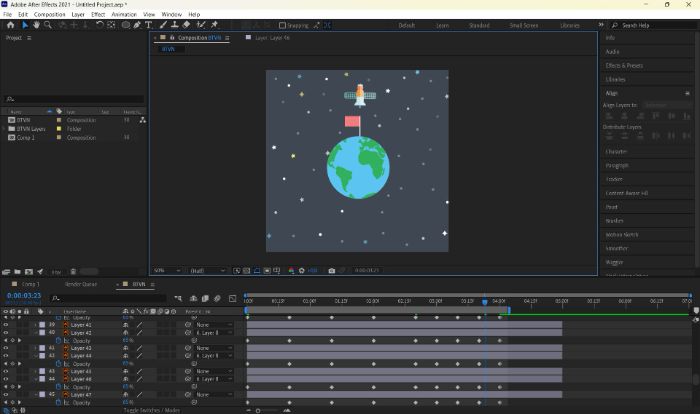The width and height of the screenshot is (700, 414).
Task: Select the Rotation tool
Action: point(100,25)
